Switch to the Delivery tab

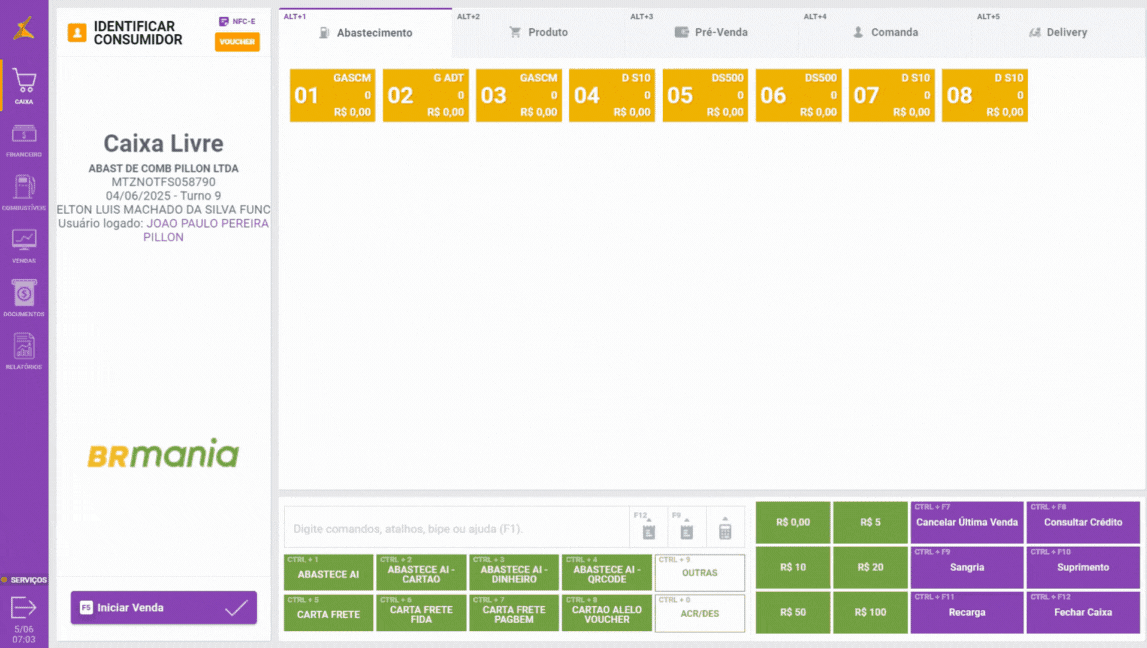point(1058,33)
